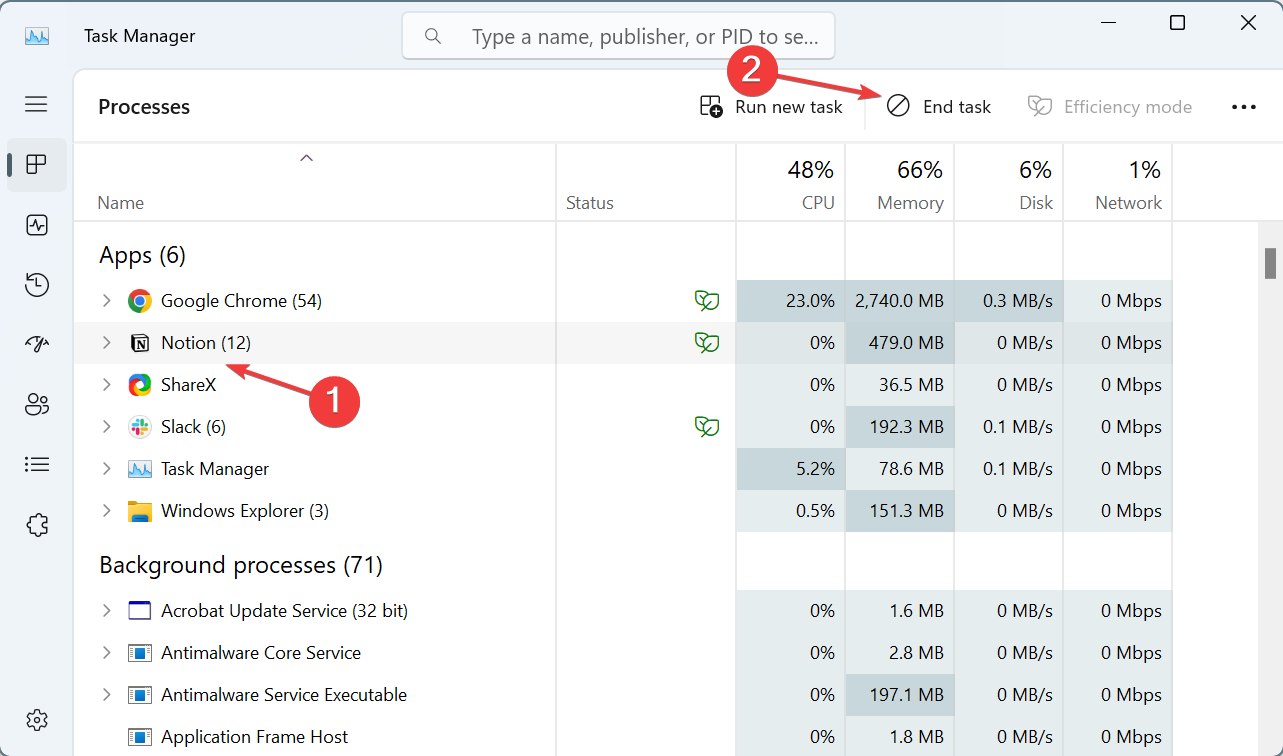Image resolution: width=1283 pixels, height=756 pixels.
Task: Sort by the CPU column header
Action: point(791,182)
